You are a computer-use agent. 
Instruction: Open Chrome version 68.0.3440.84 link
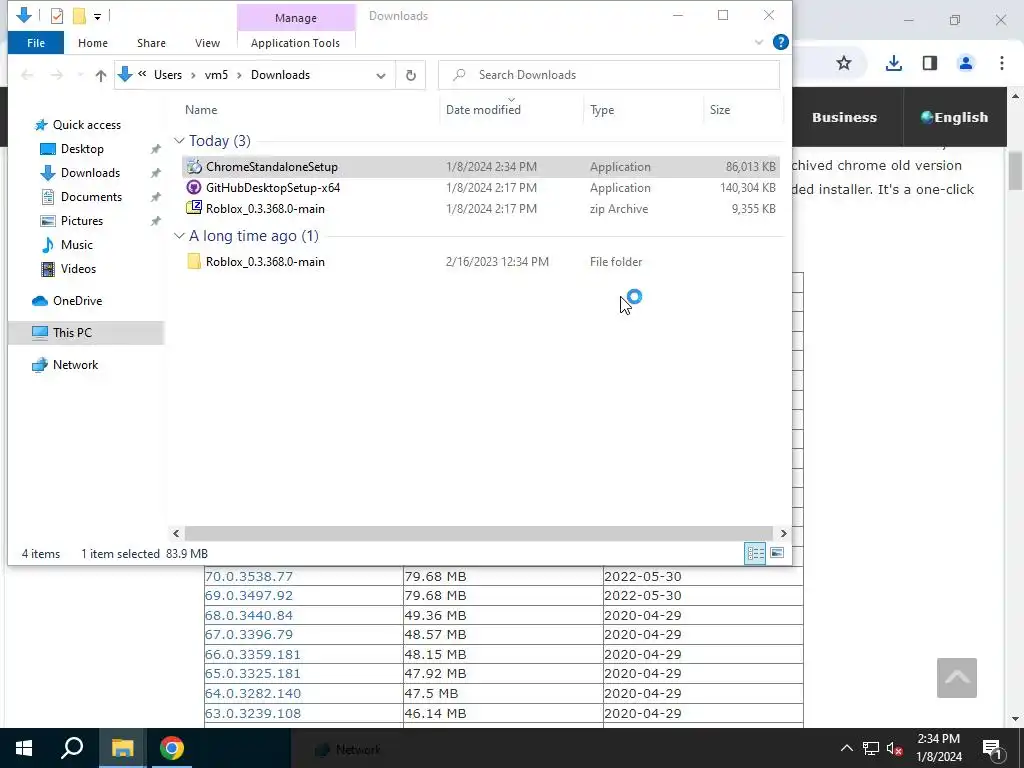tap(249, 615)
